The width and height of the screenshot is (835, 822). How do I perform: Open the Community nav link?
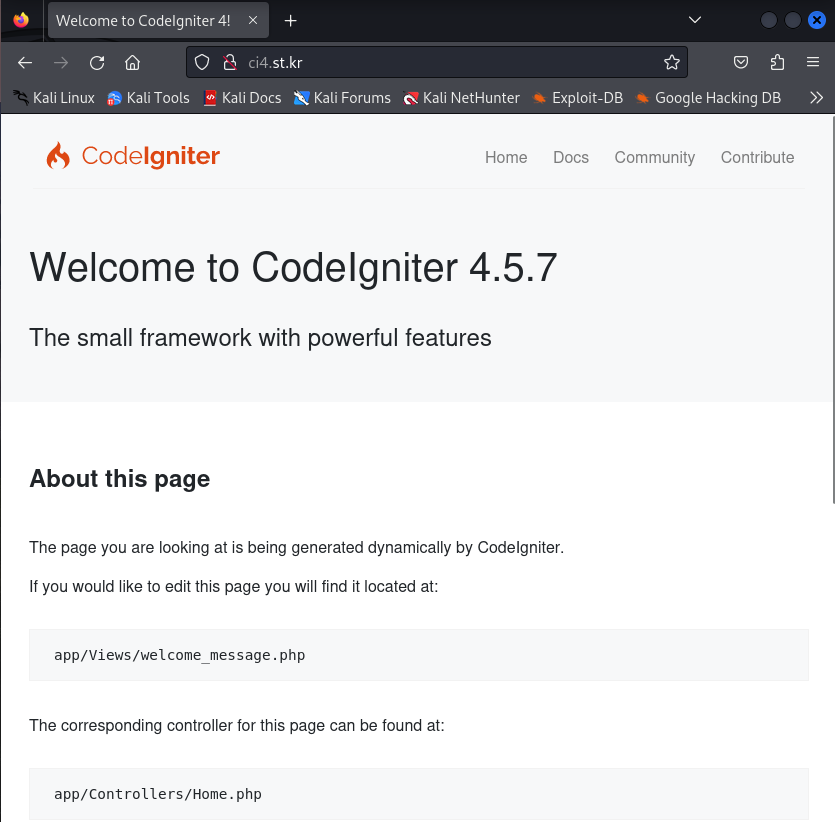pyautogui.click(x=654, y=158)
